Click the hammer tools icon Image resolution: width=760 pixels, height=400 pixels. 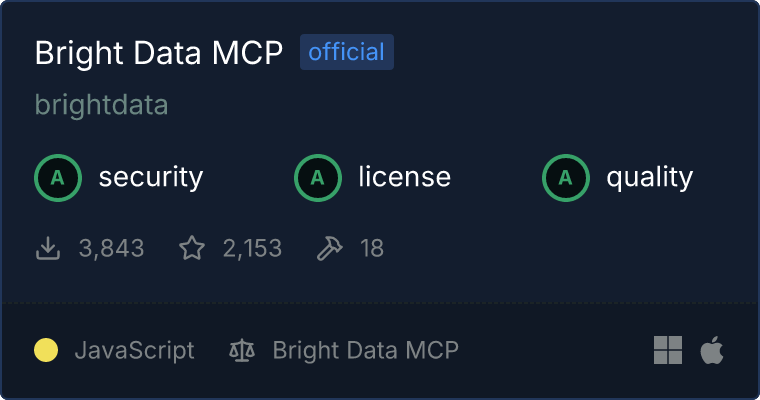pyautogui.click(x=329, y=248)
